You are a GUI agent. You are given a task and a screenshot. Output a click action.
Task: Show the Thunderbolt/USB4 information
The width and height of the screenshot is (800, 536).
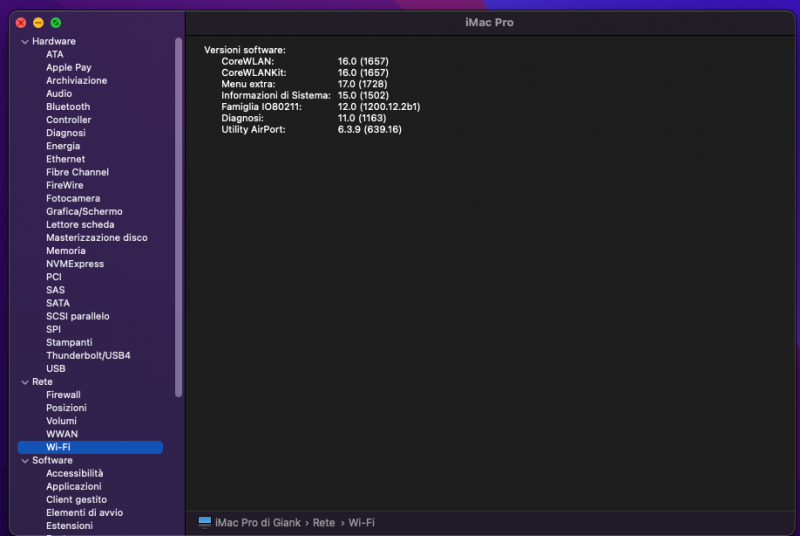click(88, 356)
